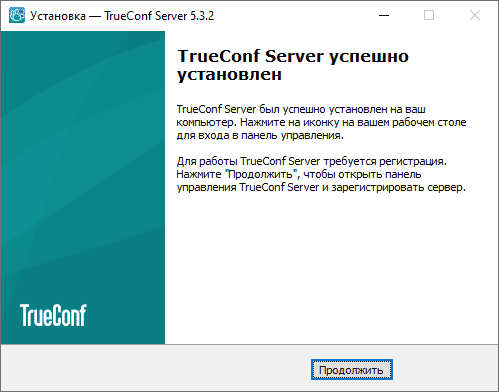This screenshot has height=392, width=499.
Task: Click the window title 'Установка — TrueConf Server 5.3.2'
Action: tap(122, 16)
